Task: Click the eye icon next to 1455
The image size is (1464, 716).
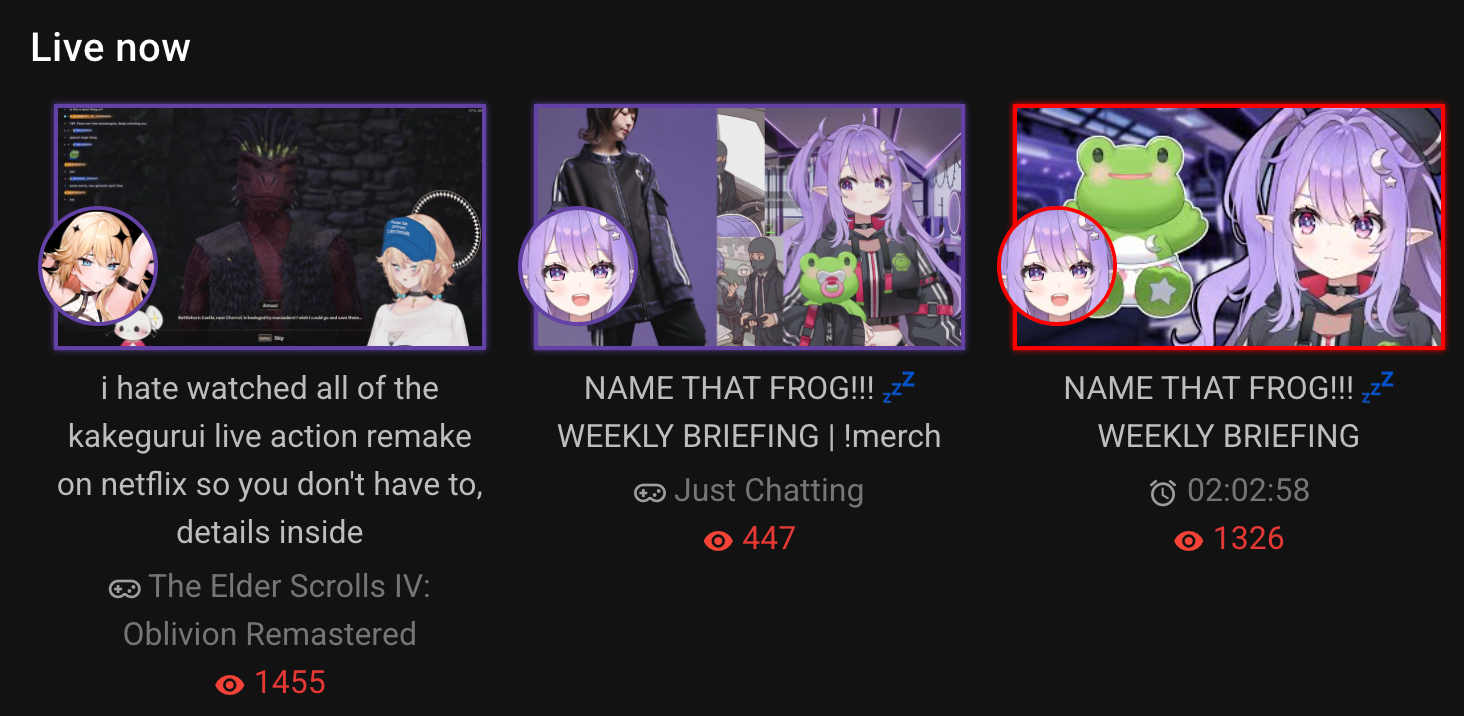Action: point(230,685)
